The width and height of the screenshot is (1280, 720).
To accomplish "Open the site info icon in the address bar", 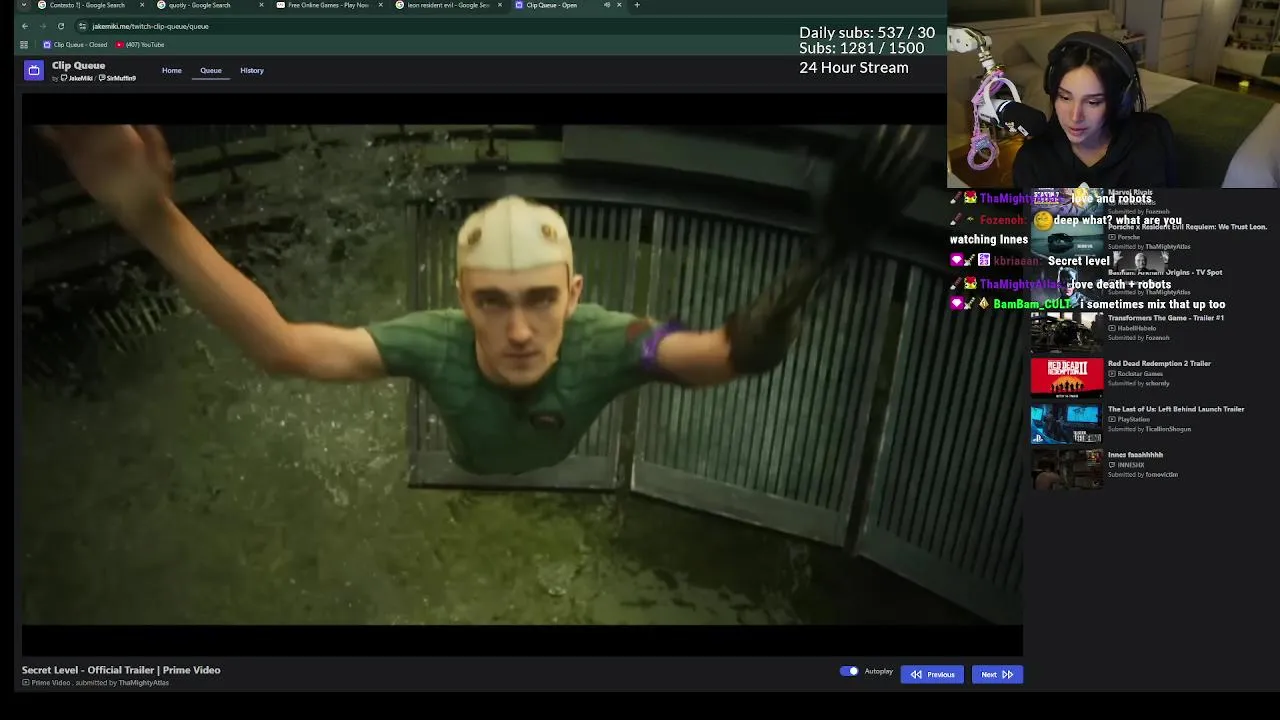I will pos(82,26).
